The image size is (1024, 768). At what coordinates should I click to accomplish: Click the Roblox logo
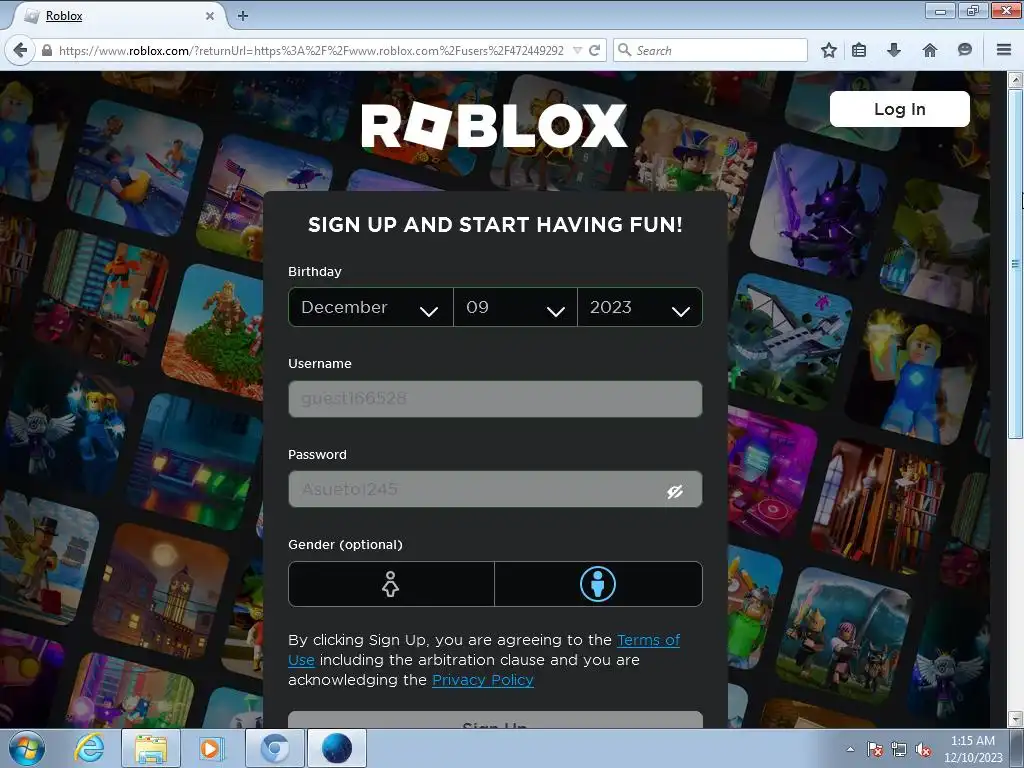tap(494, 126)
